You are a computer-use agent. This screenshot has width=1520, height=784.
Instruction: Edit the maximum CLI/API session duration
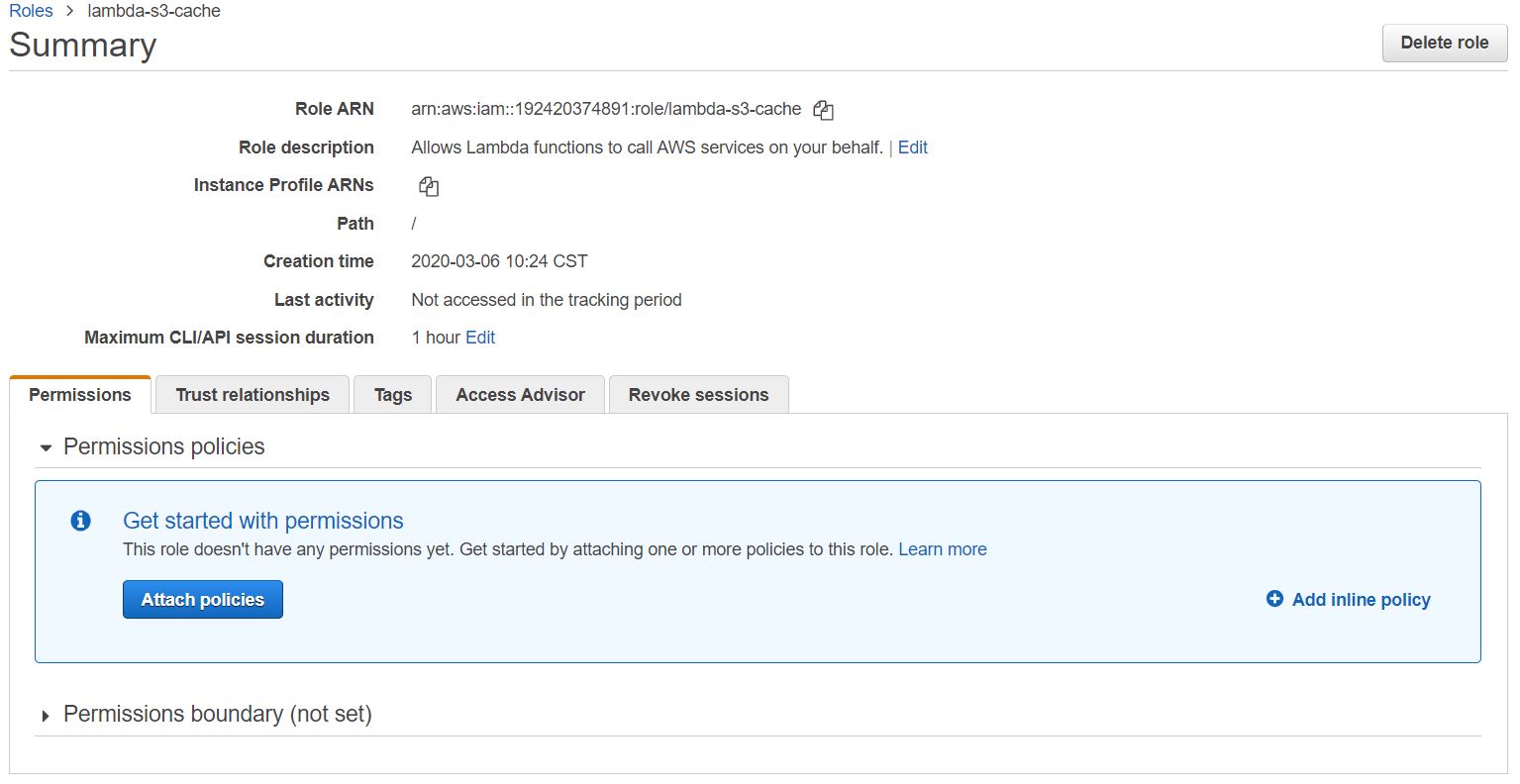[x=480, y=338]
